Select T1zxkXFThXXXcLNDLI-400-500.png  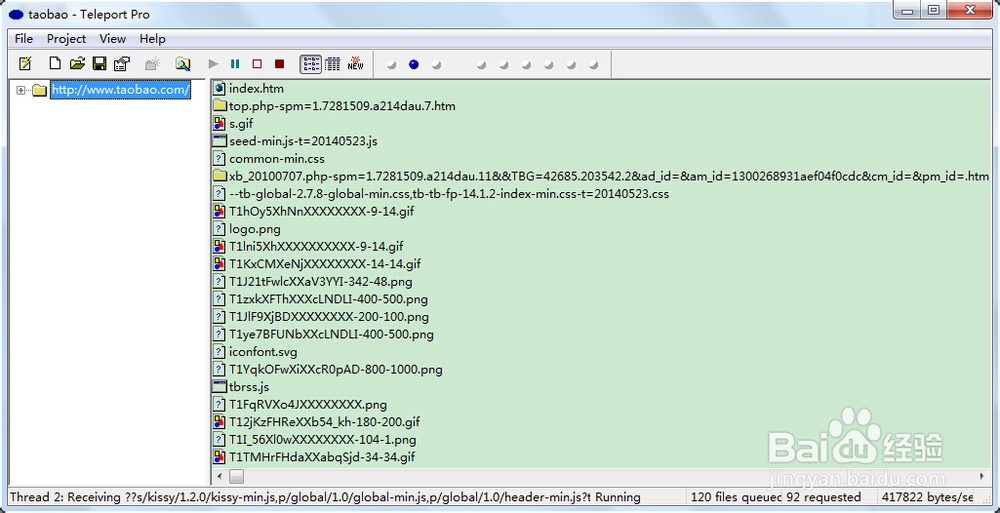tap(328, 299)
